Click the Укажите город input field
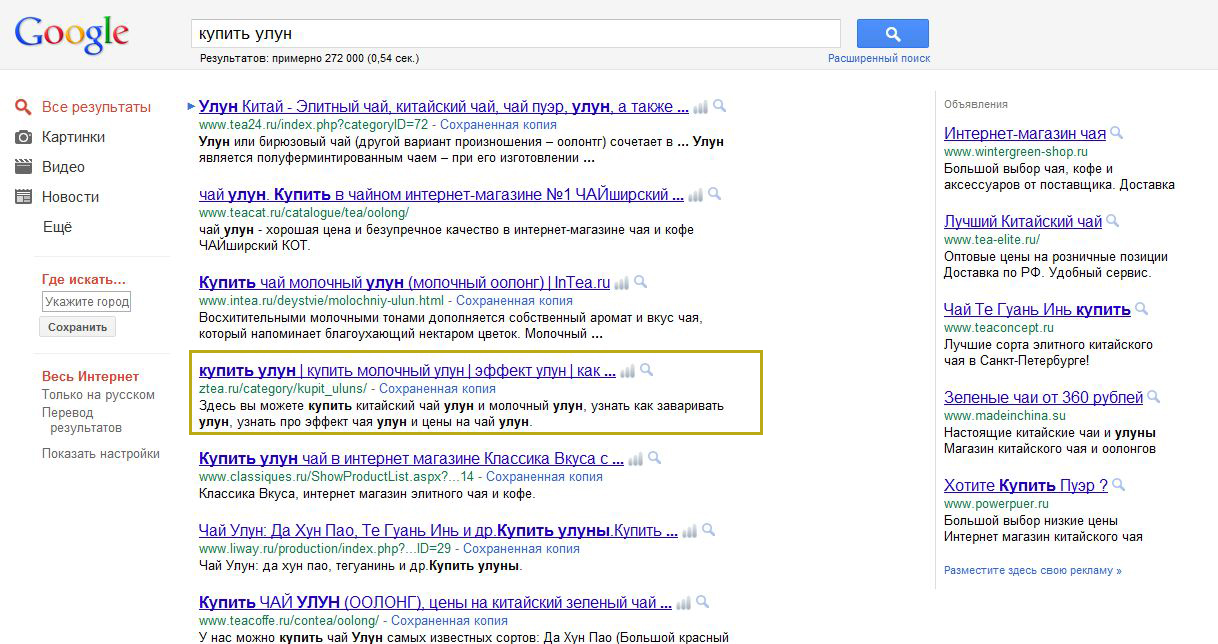The image size is (1218, 644). 86,301
